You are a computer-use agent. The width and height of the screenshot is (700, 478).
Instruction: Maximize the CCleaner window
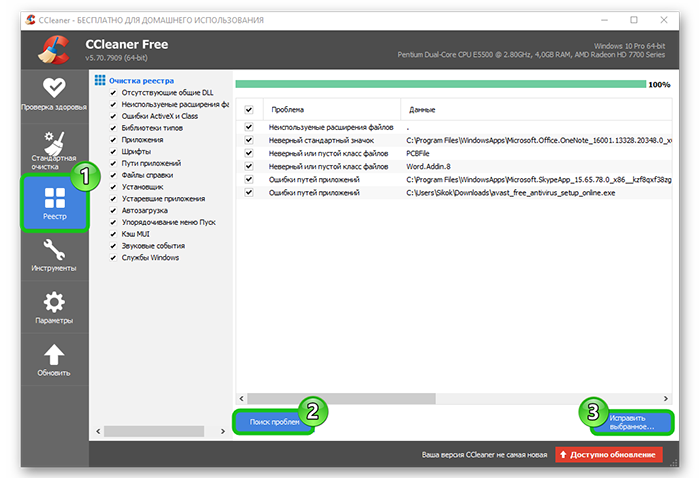[633, 20]
